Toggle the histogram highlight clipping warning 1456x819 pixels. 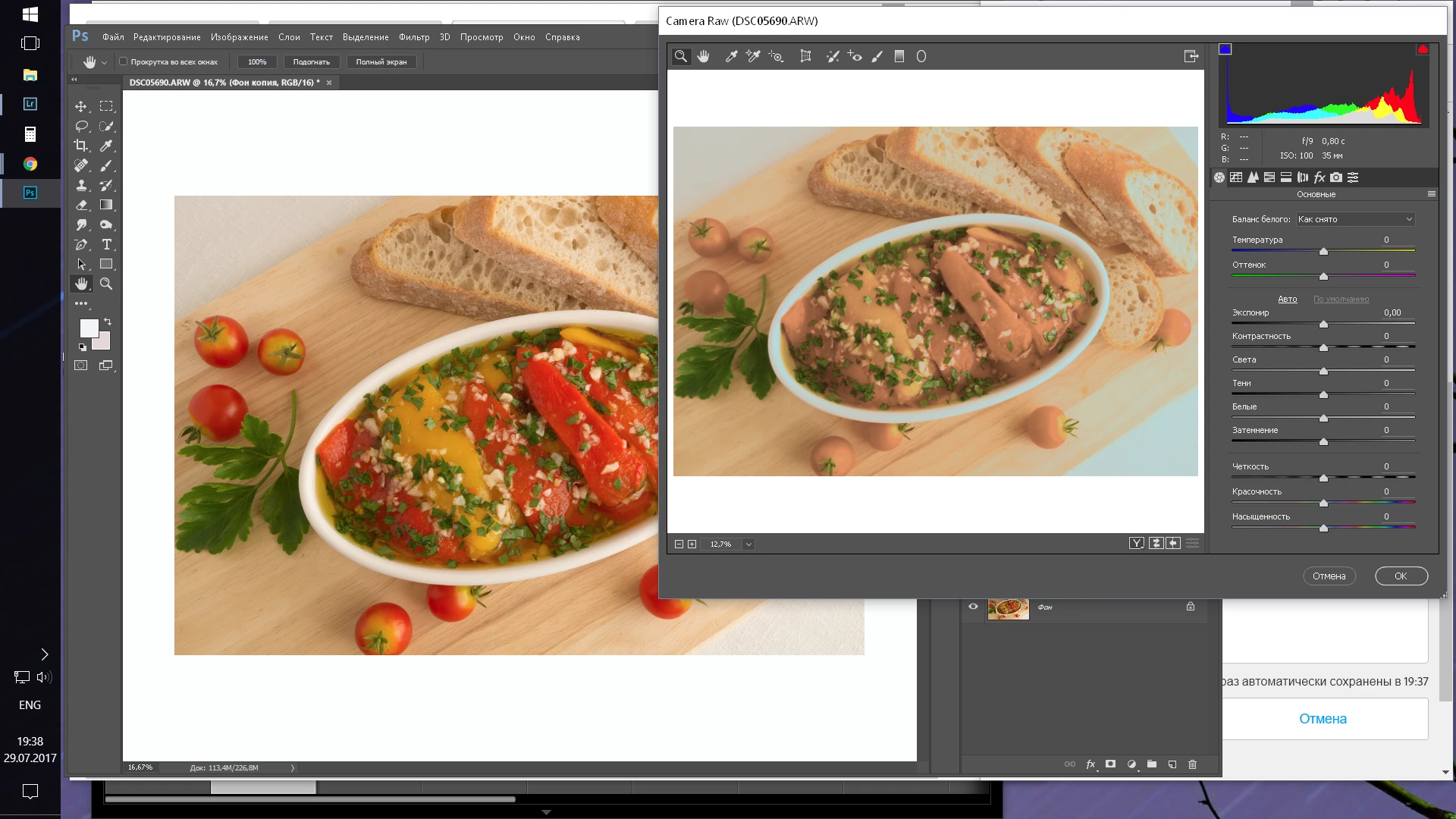1423,49
